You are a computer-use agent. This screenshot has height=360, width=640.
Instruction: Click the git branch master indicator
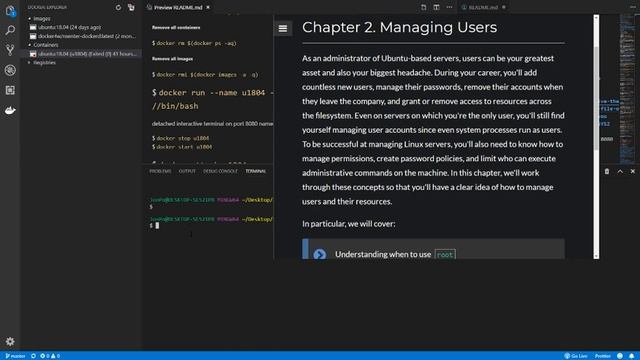coord(15,356)
